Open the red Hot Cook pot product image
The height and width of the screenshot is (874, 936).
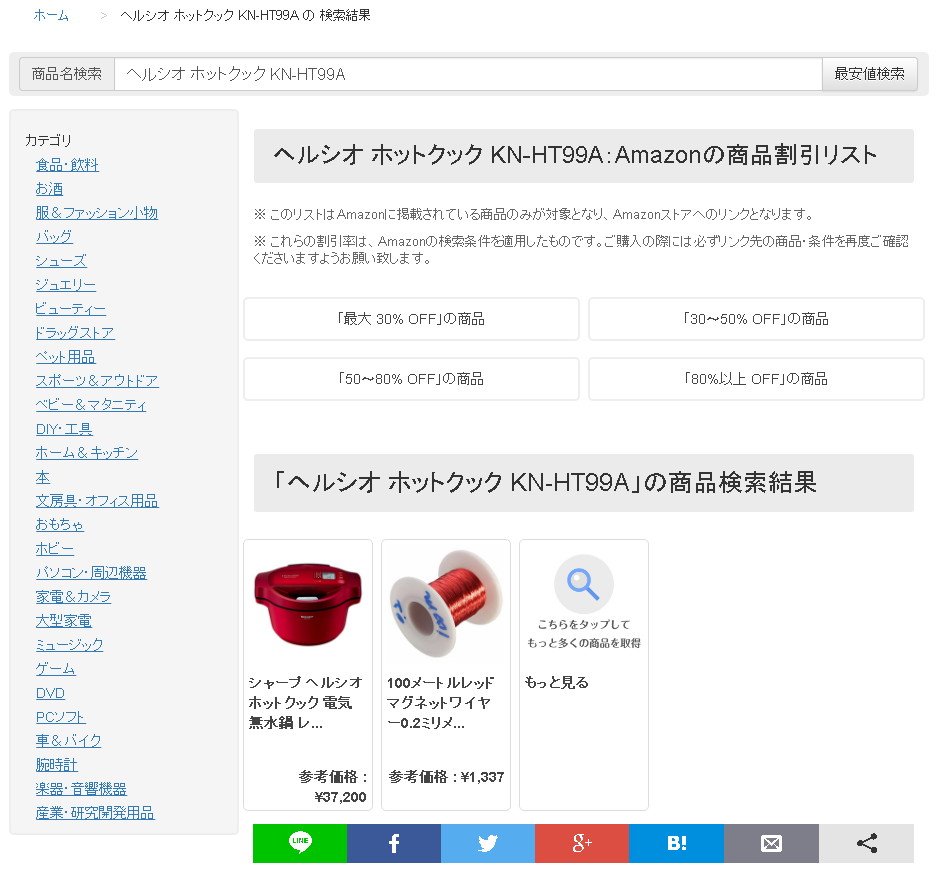[308, 604]
